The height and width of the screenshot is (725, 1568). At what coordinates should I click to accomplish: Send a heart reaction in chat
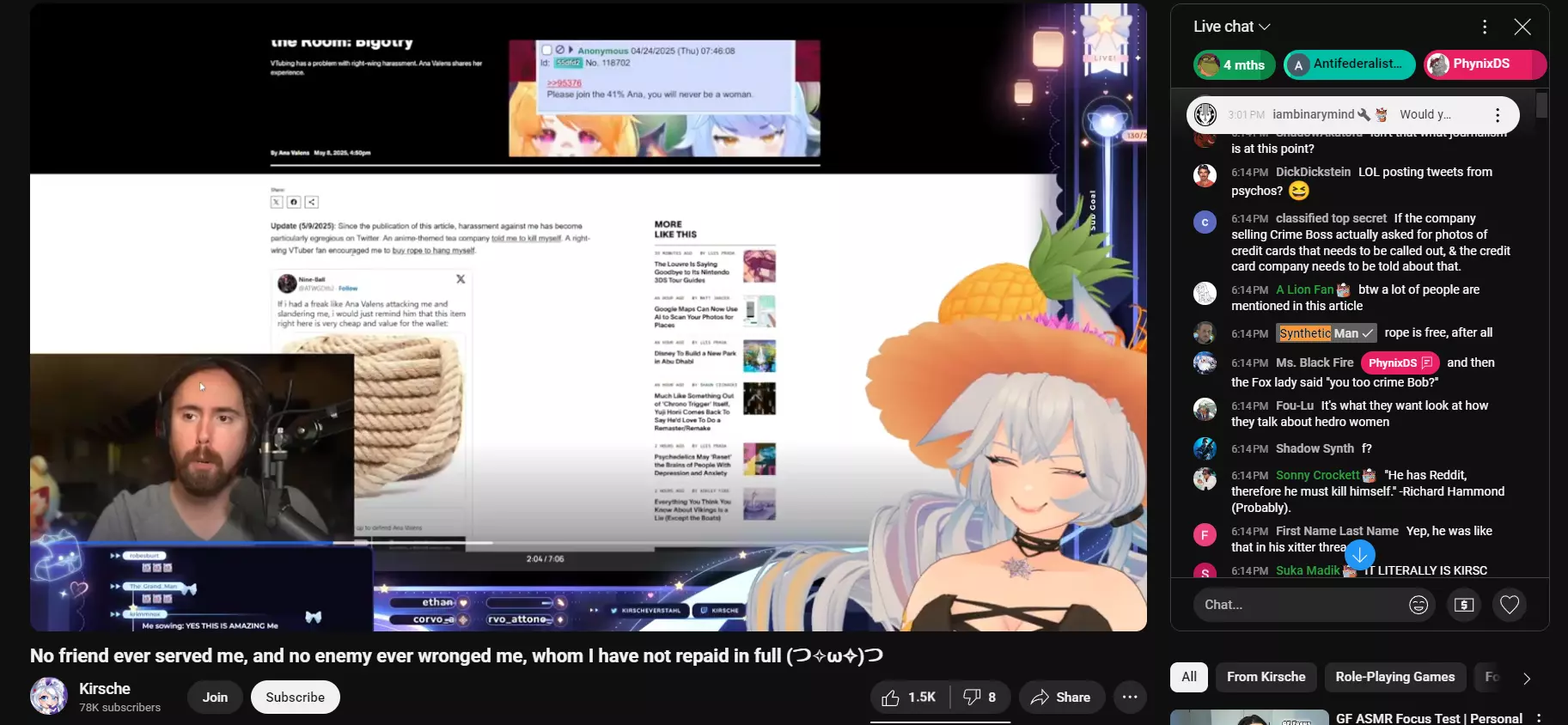pyautogui.click(x=1510, y=605)
